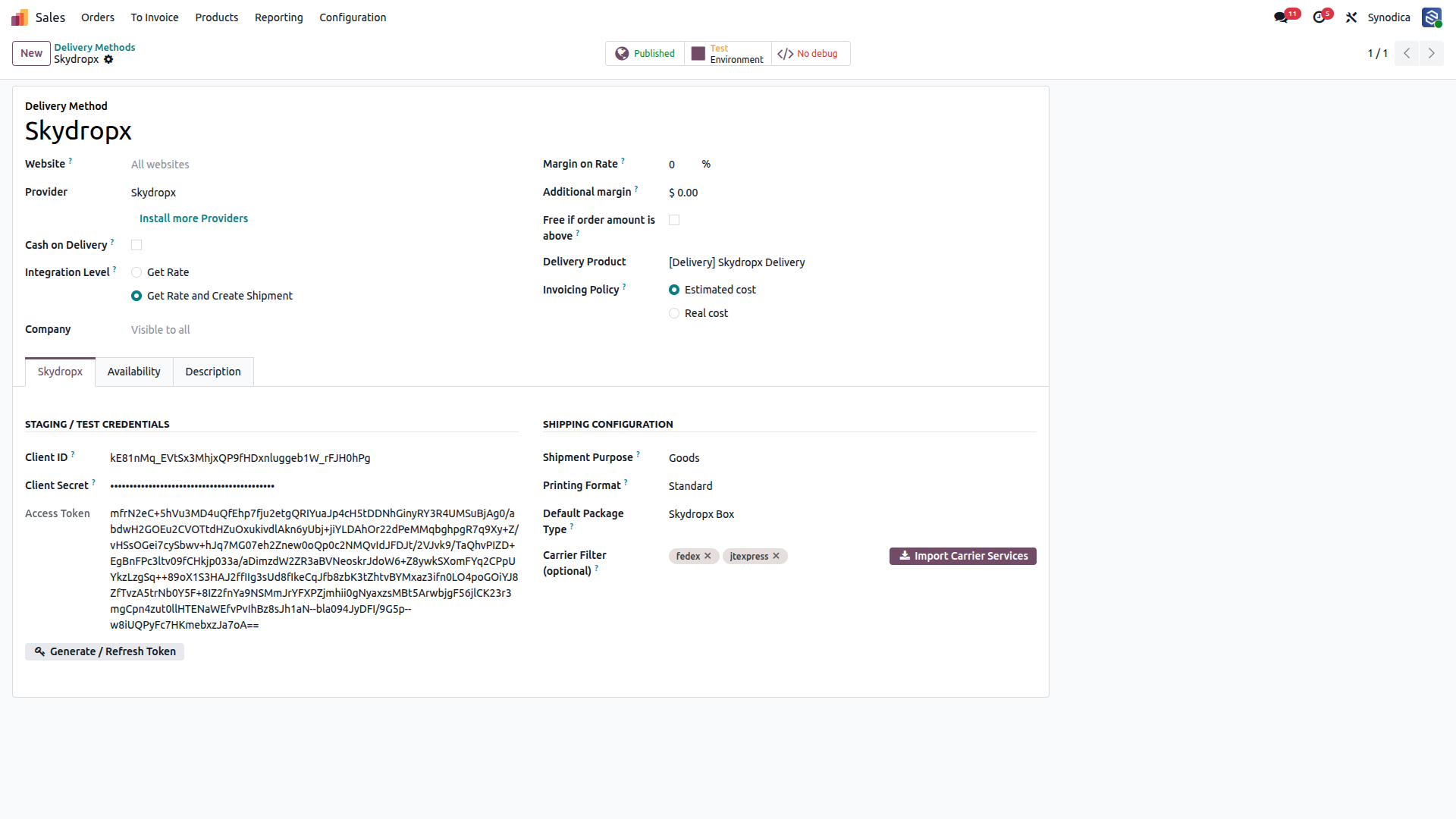This screenshot has width=1456, height=819.
Task: Edit the Client Secret field
Action: [314, 486]
